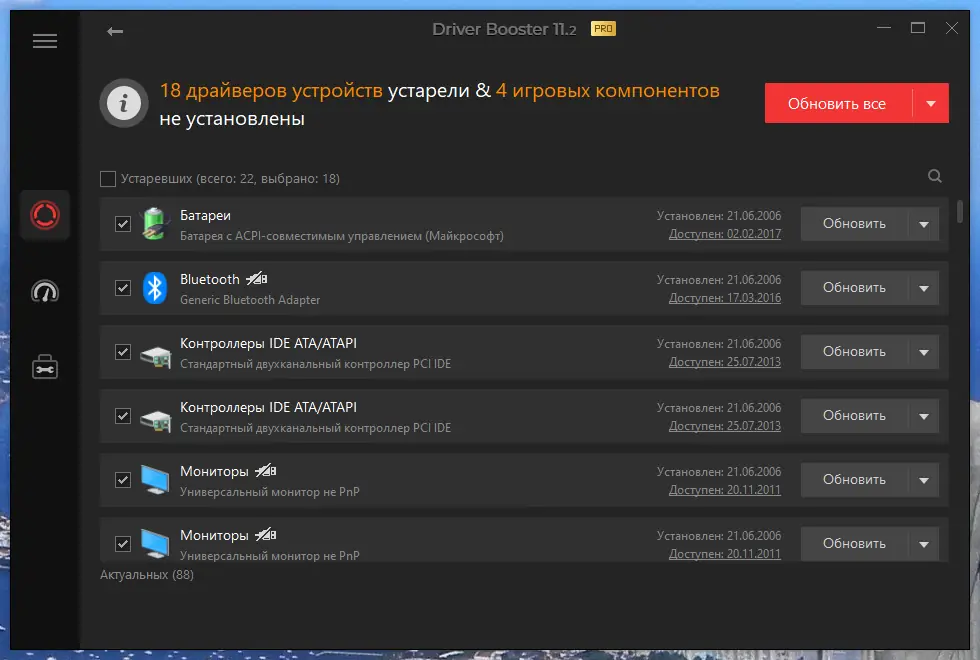The height and width of the screenshot is (660, 980).
Task: Click the PRO badge in title bar
Action: 603,29
